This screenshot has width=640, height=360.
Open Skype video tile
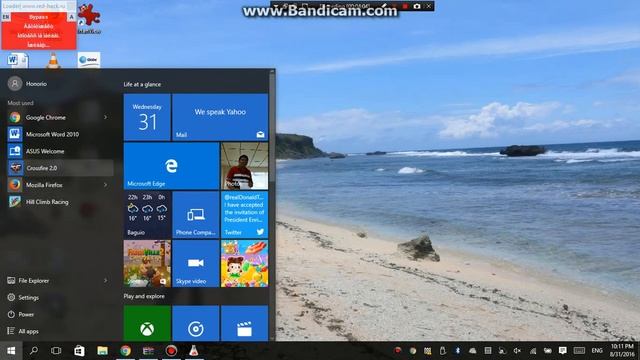click(x=196, y=263)
